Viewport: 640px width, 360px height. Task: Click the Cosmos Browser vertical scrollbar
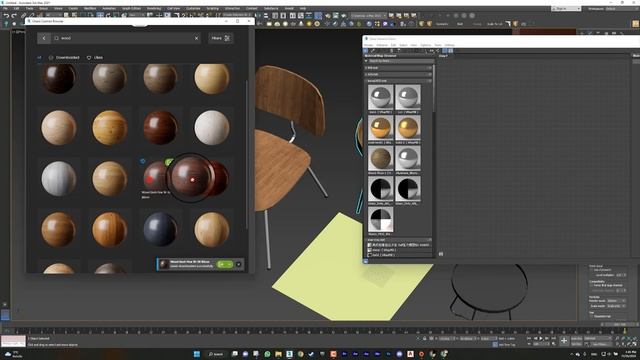coord(247,155)
